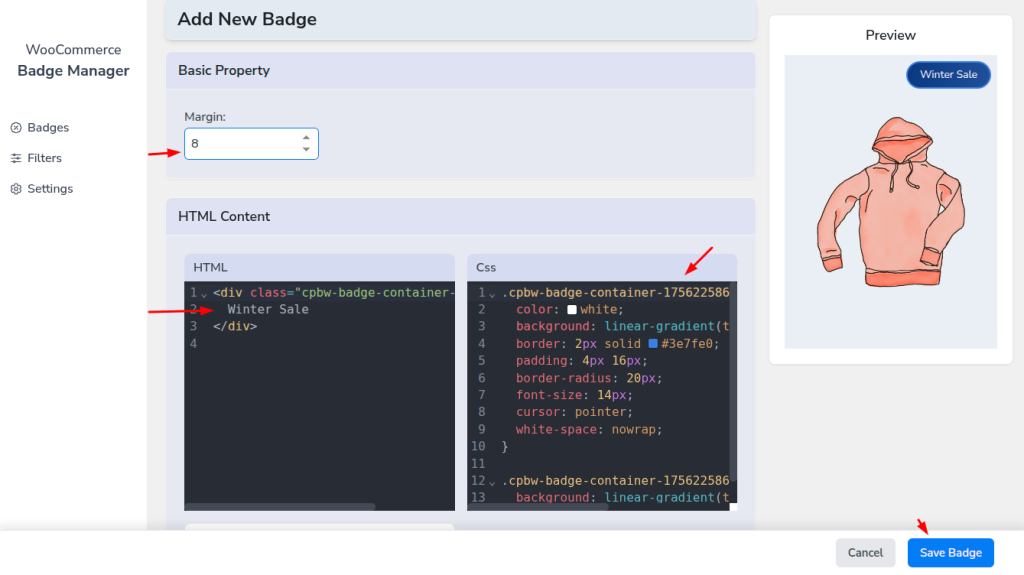The height and width of the screenshot is (575, 1024).
Task: Collapse CSS line 12 fold arrow
Action: click(492, 483)
